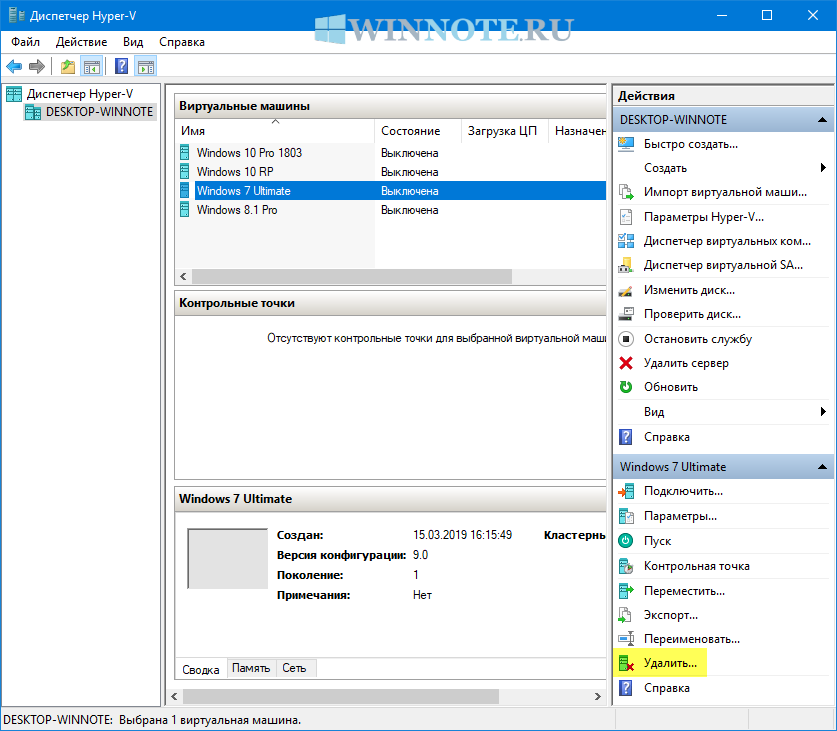
Task: Click the Справка icon under Windows 7 Ultimate
Action: coord(626,688)
